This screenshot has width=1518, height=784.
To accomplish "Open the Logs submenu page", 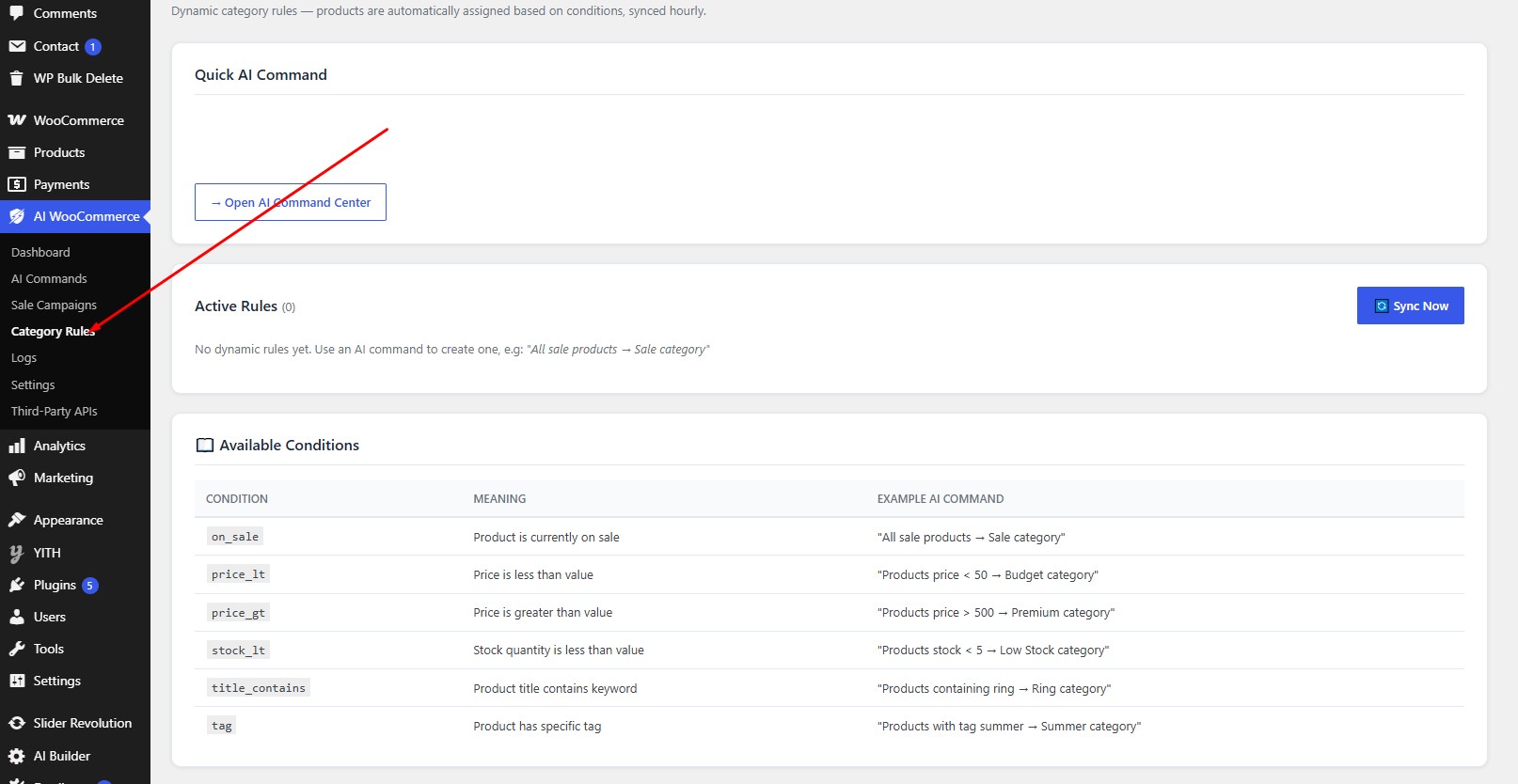I will tap(24, 357).
